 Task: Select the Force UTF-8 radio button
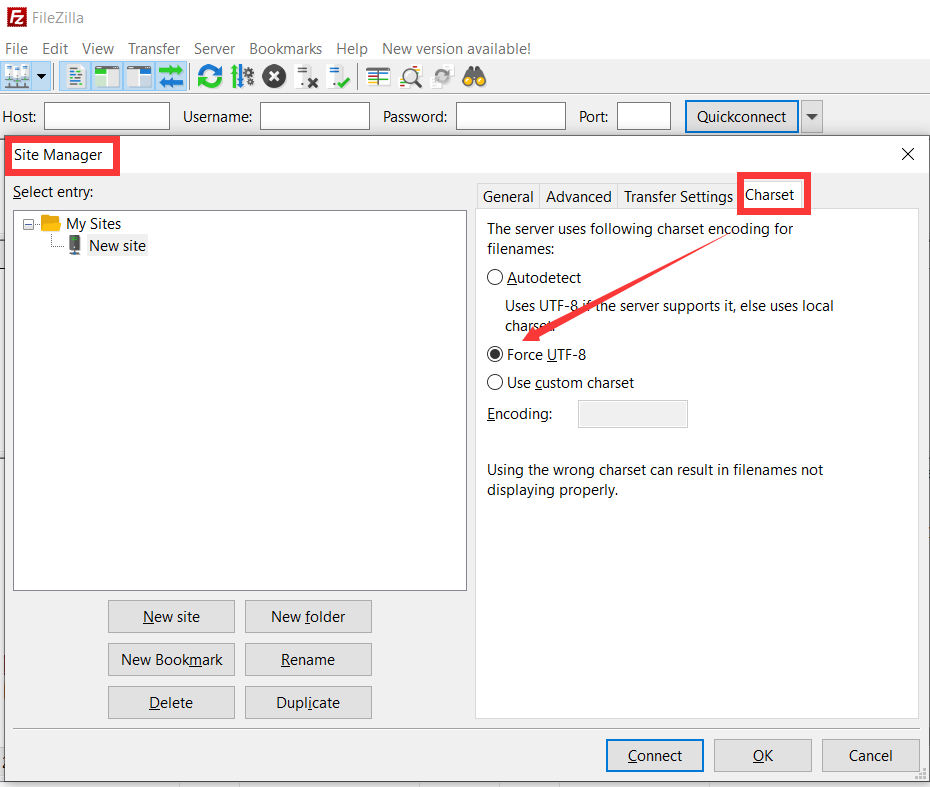point(495,355)
